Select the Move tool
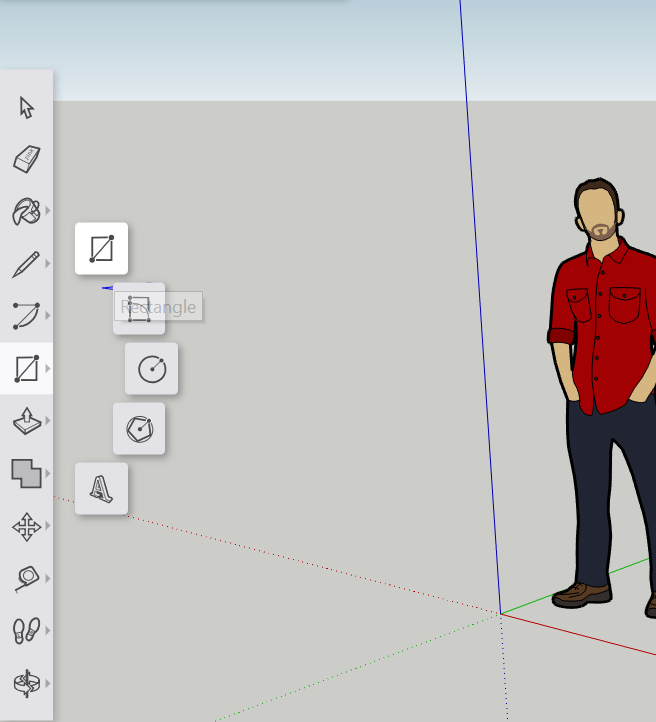Image resolution: width=656 pixels, height=722 pixels. pyautogui.click(x=26, y=526)
